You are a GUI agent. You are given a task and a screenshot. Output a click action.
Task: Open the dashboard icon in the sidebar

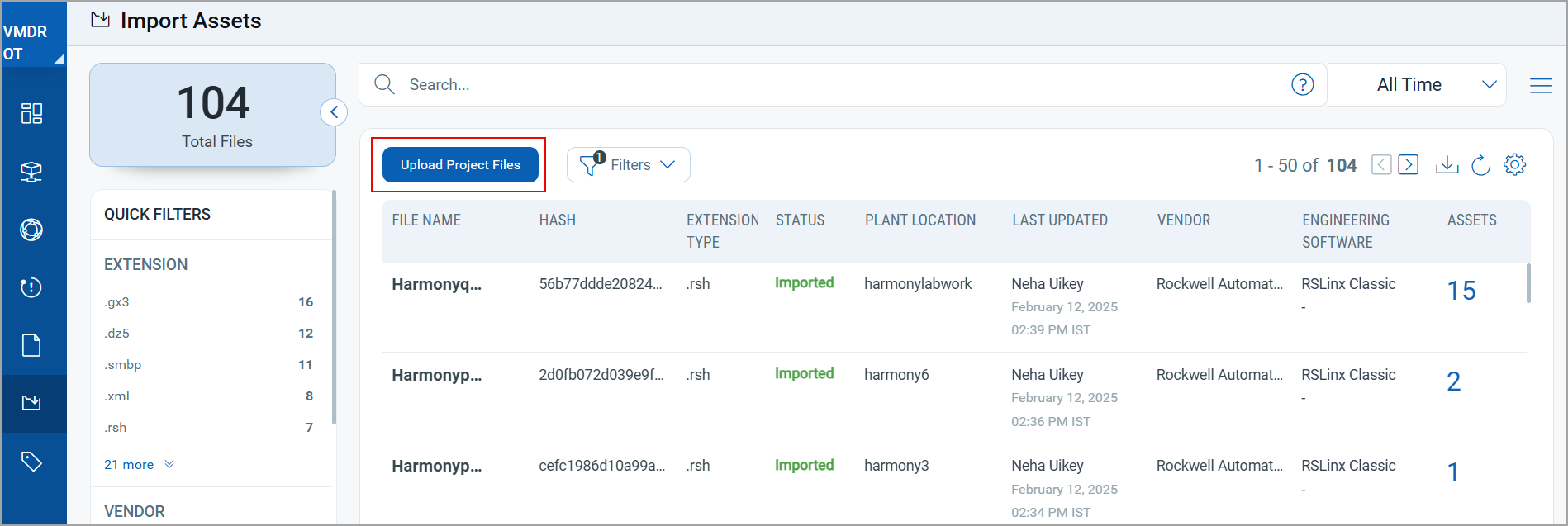click(31, 113)
